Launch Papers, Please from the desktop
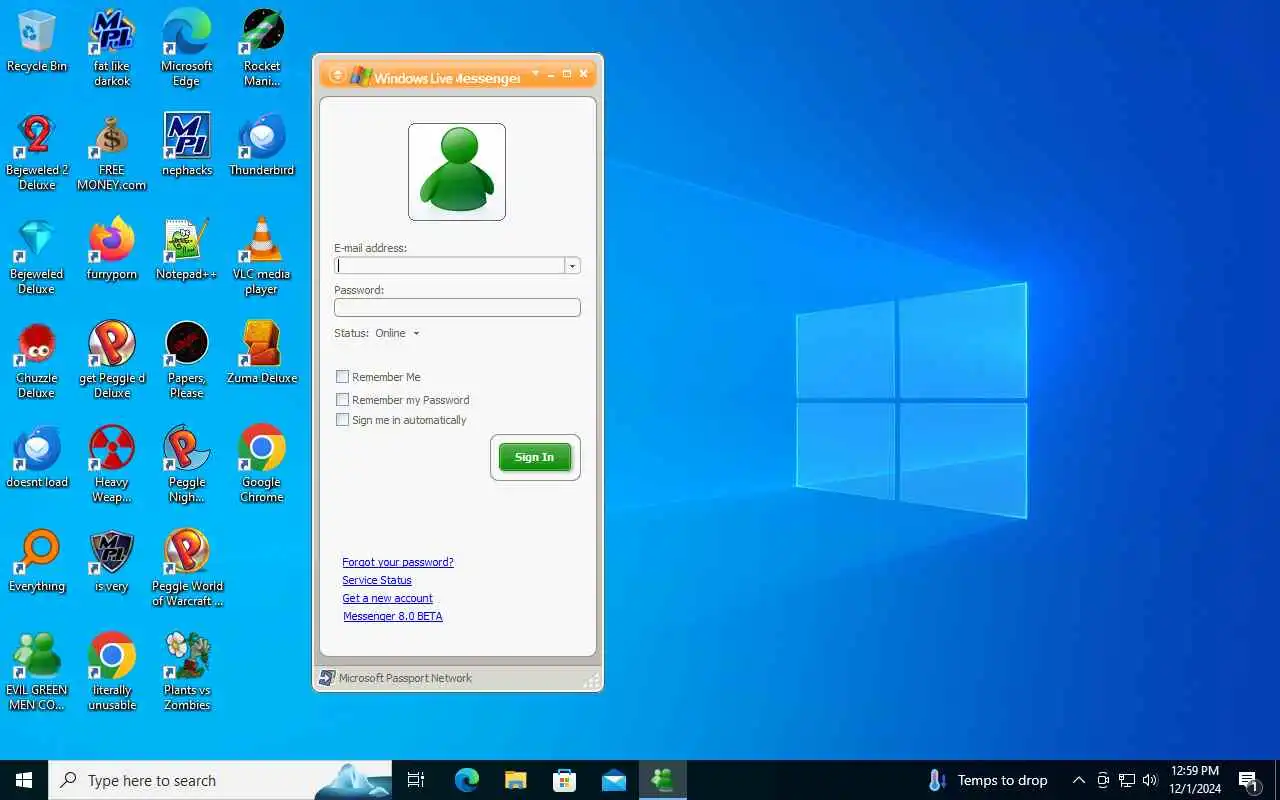 click(187, 360)
